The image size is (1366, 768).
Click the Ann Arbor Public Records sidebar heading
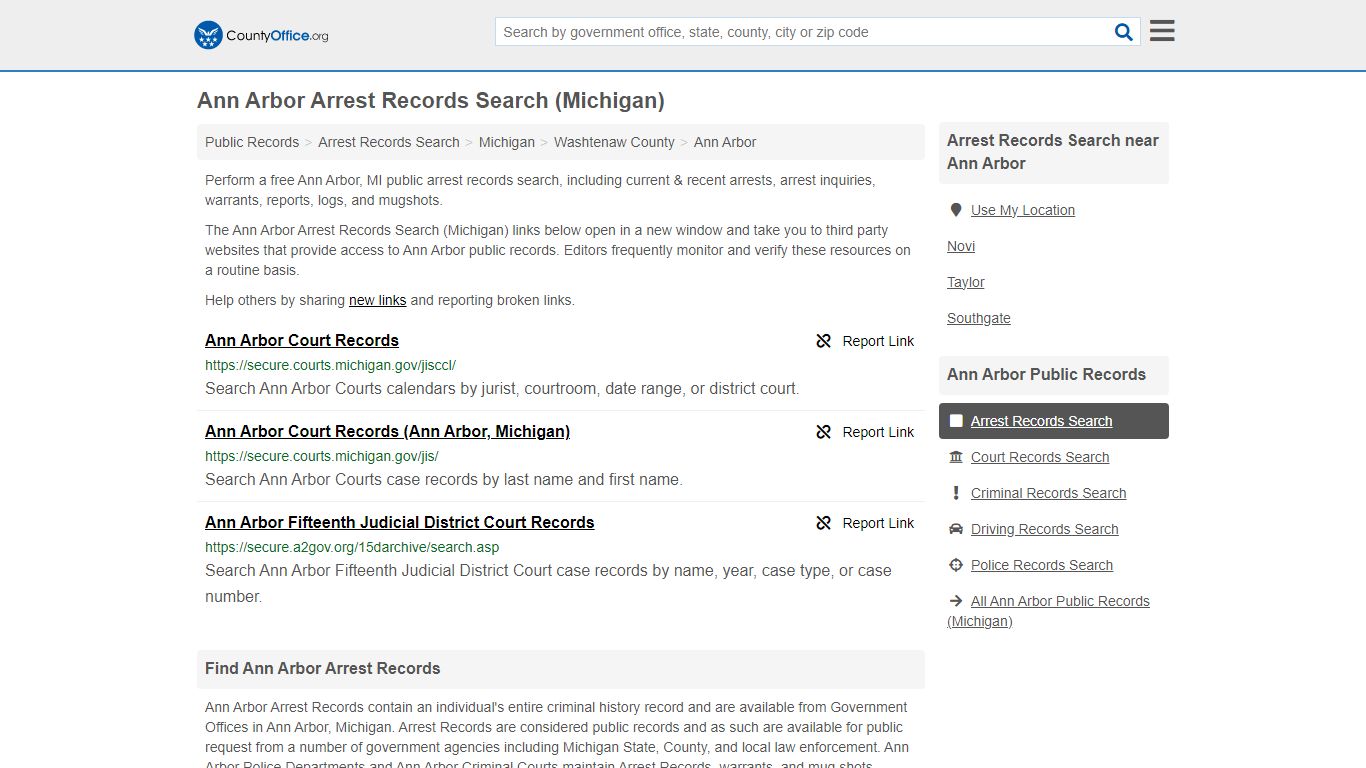[x=1046, y=374]
